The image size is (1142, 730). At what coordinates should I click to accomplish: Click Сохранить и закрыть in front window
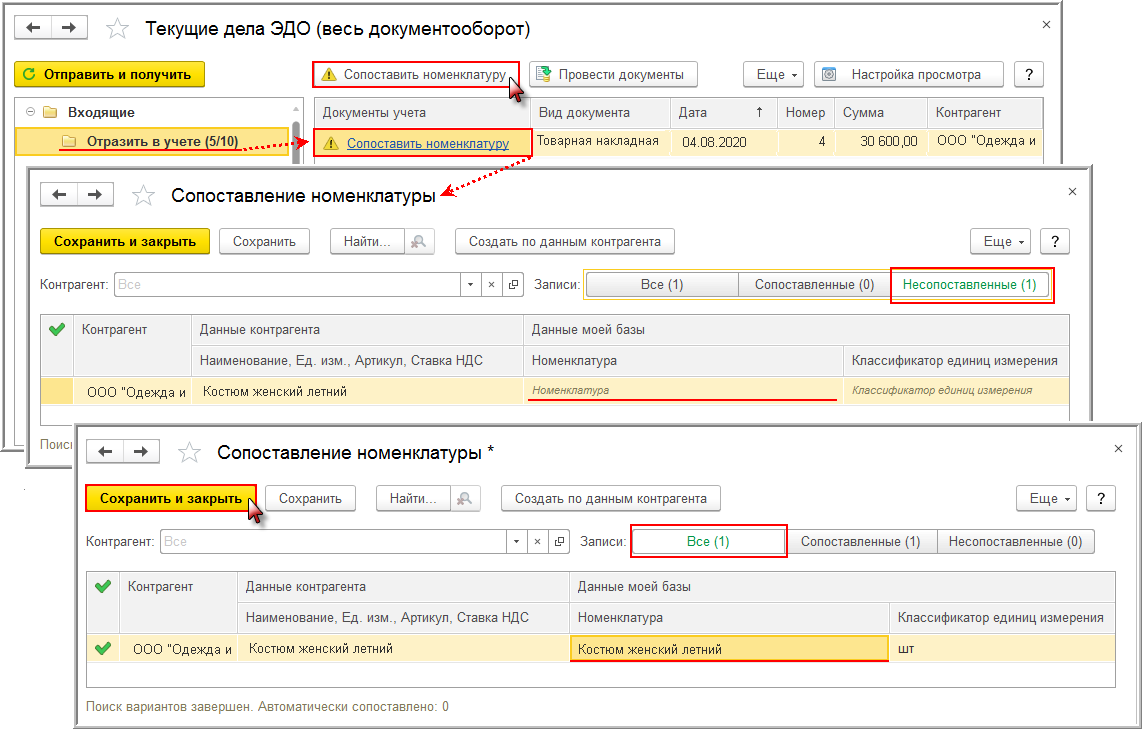point(170,498)
